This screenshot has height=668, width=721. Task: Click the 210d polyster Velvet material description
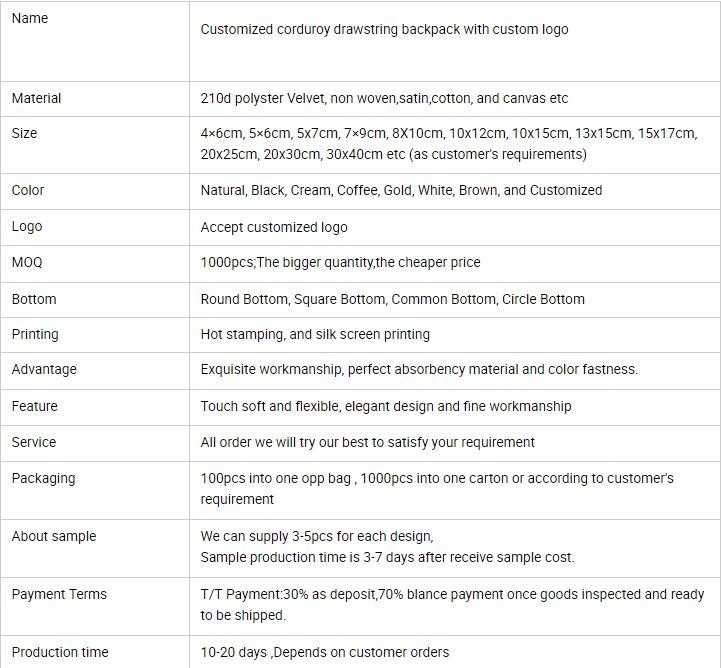coord(384,98)
